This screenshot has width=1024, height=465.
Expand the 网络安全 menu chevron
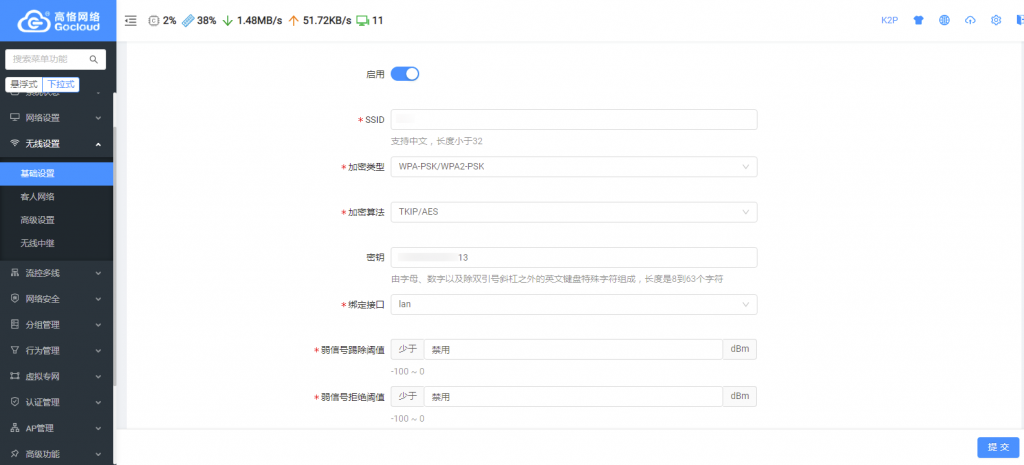(x=98, y=299)
